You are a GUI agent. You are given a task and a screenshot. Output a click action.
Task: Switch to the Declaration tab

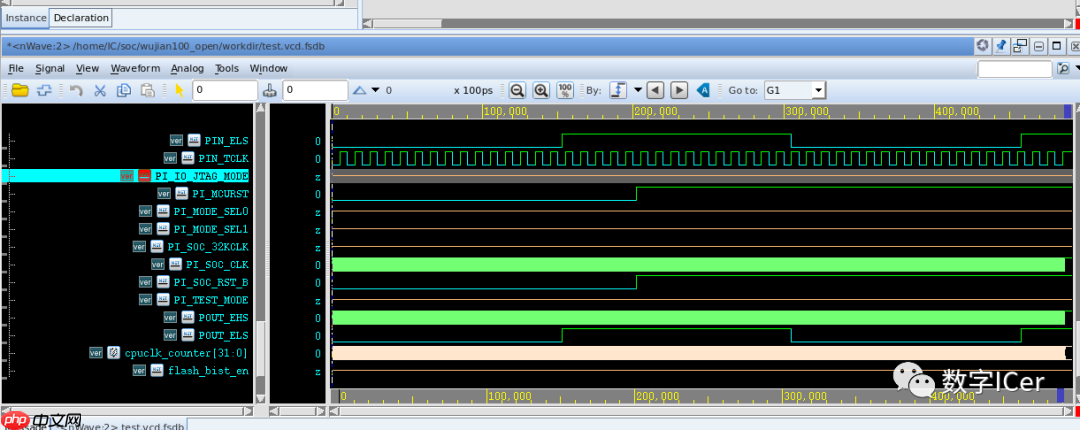(81, 18)
